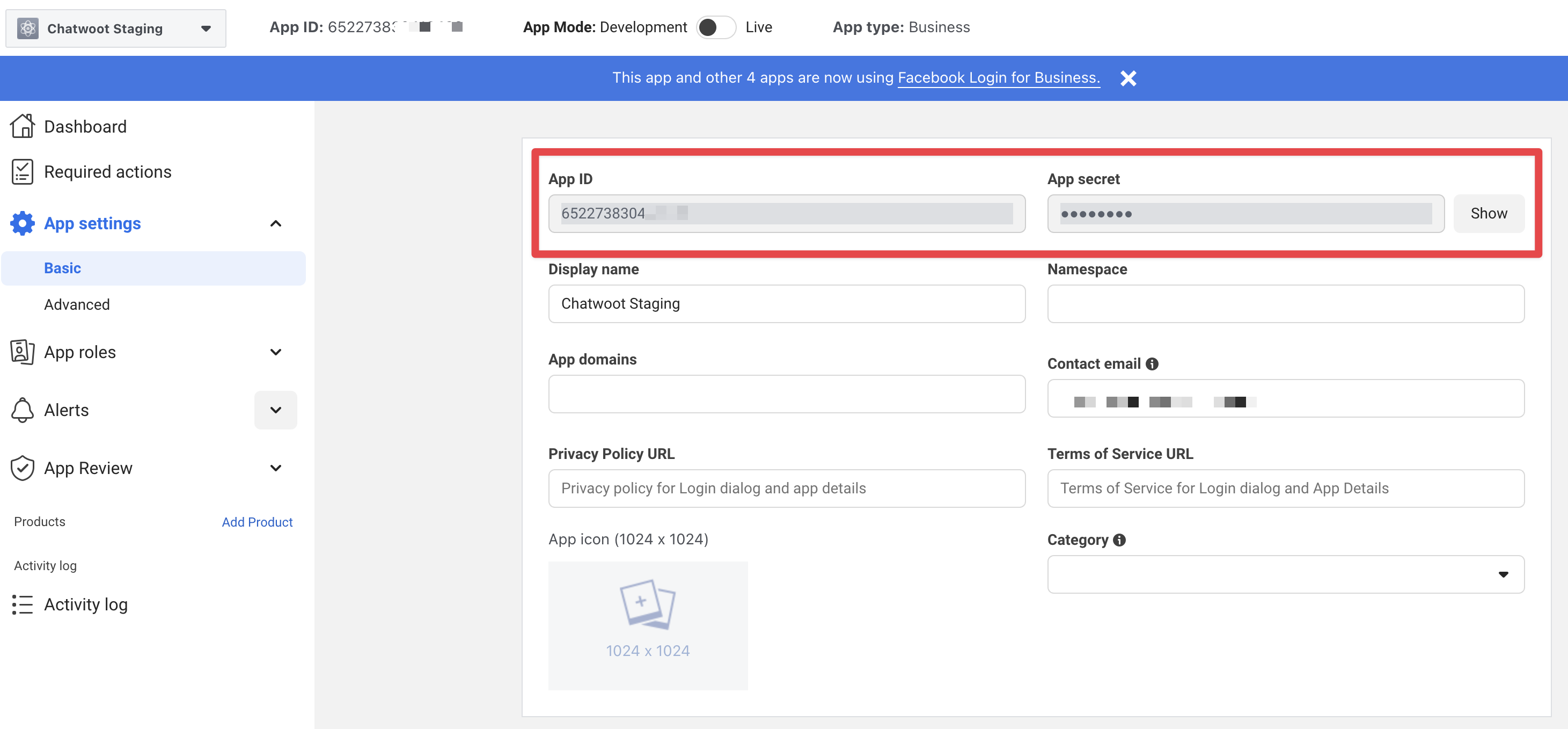This screenshot has width=1568, height=729.
Task: Open the Chatwoot Staging app selector dropdown
Action: (116, 28)
